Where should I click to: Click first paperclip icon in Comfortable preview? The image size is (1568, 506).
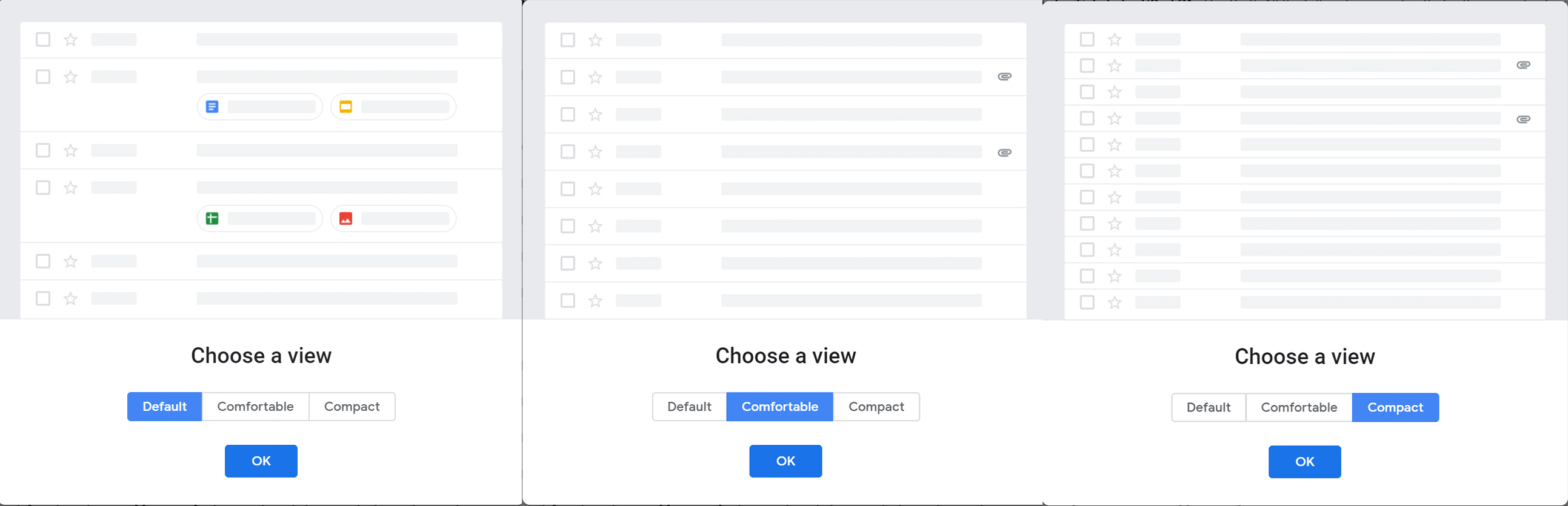tap(1004, 77)
